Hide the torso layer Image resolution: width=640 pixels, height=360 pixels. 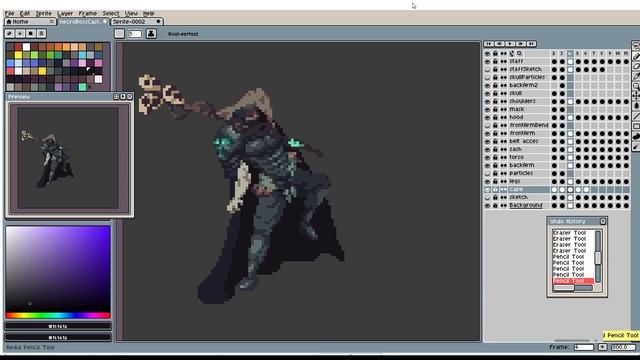point(487,157)
